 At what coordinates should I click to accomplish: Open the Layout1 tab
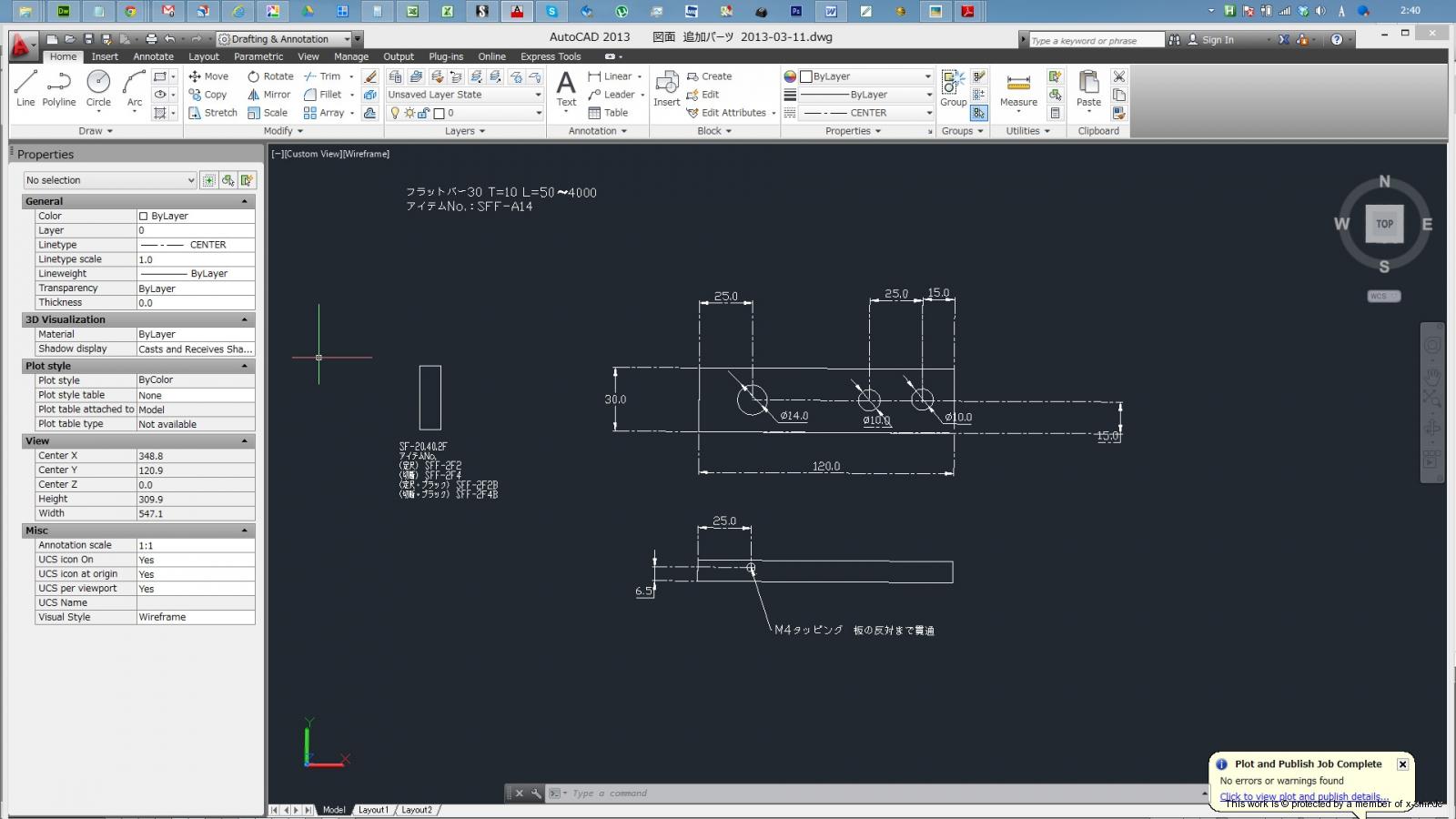coord(372,810)
